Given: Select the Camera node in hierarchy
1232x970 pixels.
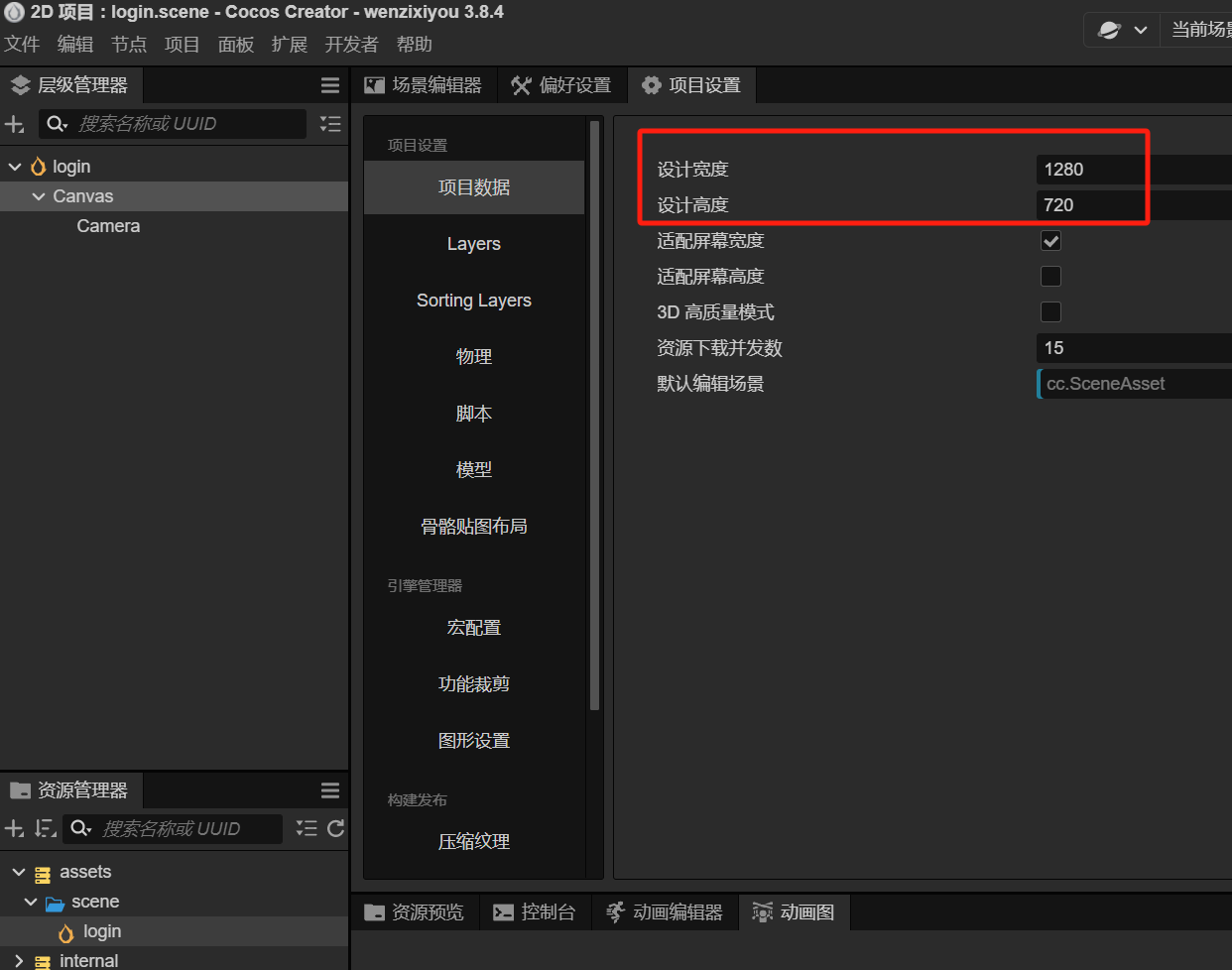Looking at the screenshot, I should [x=108, y=226].
